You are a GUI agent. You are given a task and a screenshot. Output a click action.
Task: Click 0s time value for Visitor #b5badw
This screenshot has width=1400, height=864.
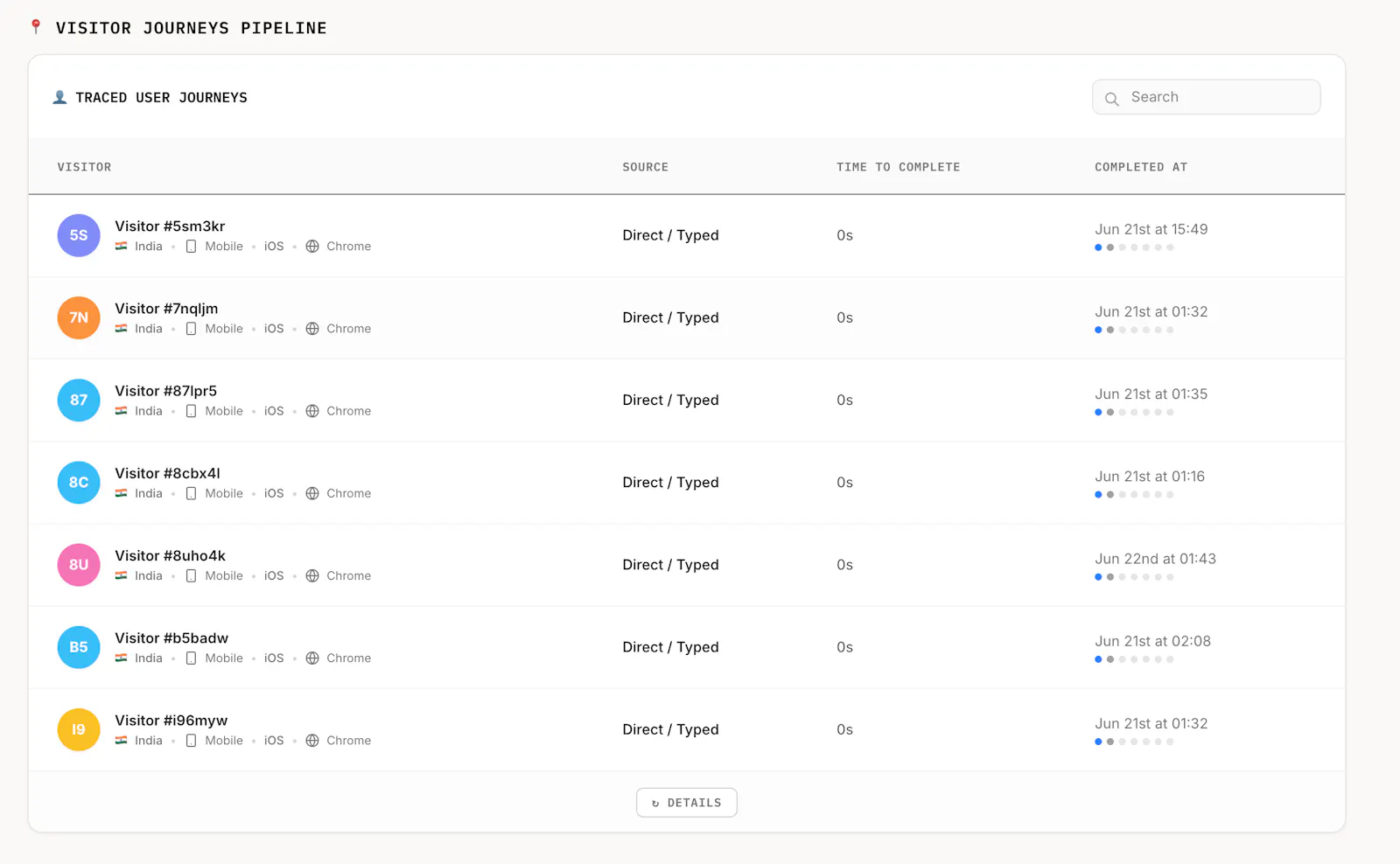[x=844, y=647]
